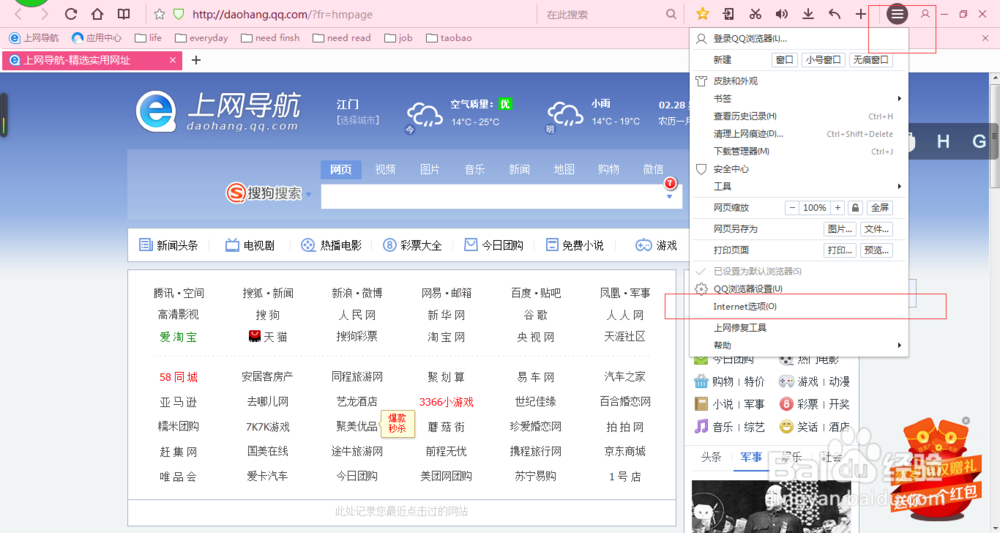Close the red envelope promotion popup
Image resolution: width=1000 pixels, height=533 pixels.
point(966,421)
